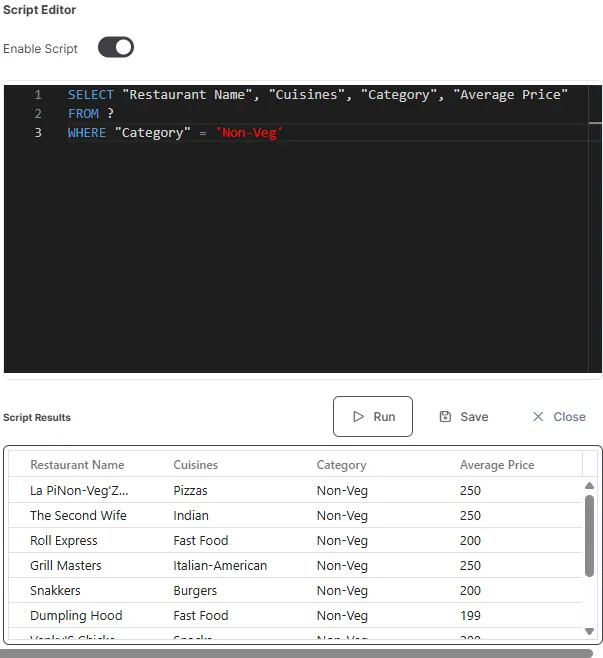Click the vertical scrollbar thumb in results
Screen dimensions: 603x658
589,535
